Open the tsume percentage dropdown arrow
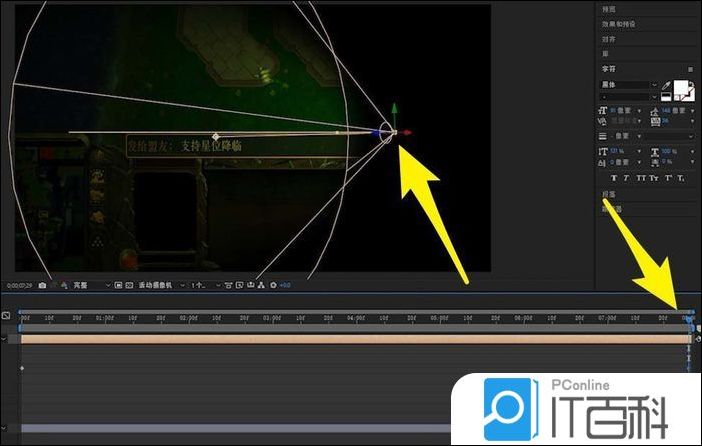The image size is (702, 446). (692, 162)
